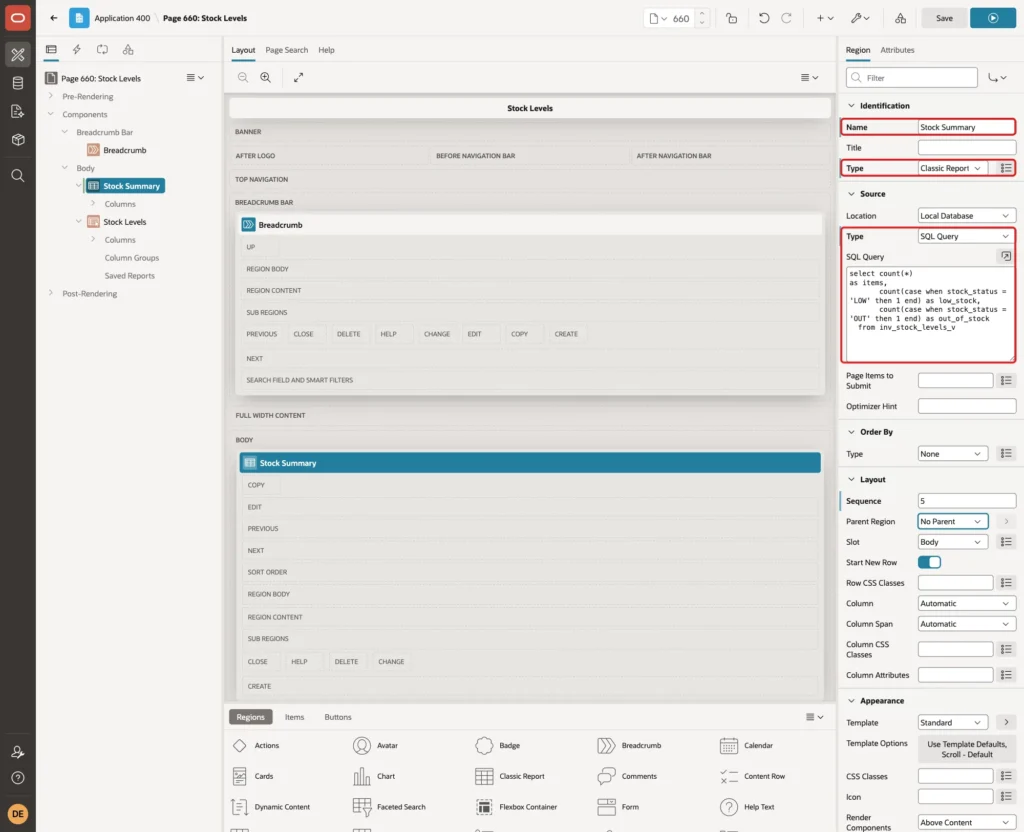This screenshot has width=1024, height=832.
Task: Open the Code Editor for SQL Query
Action: (x=1006, y=257)
